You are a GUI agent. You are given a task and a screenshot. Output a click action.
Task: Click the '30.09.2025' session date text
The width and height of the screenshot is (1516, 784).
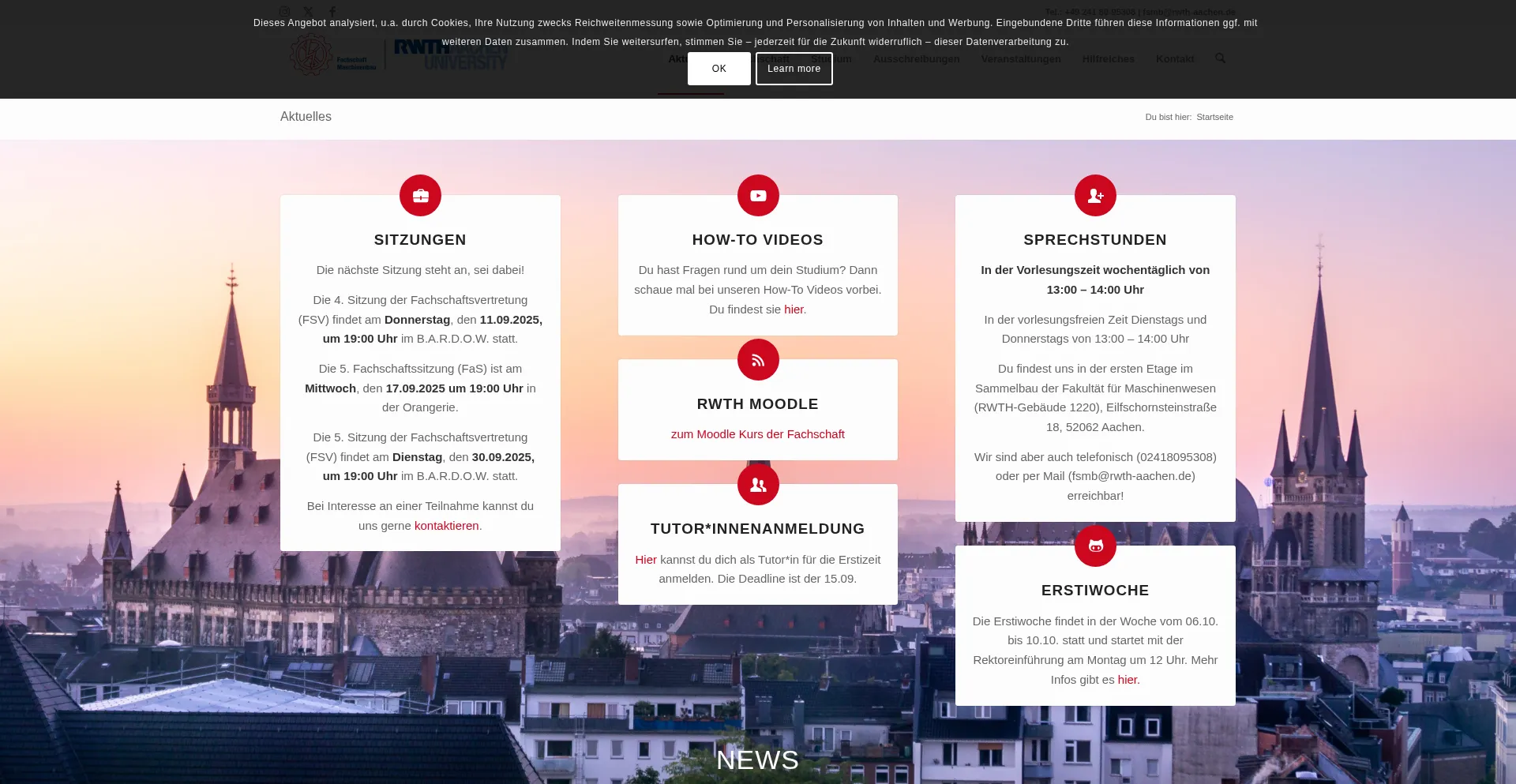click(x=503, y=457)
